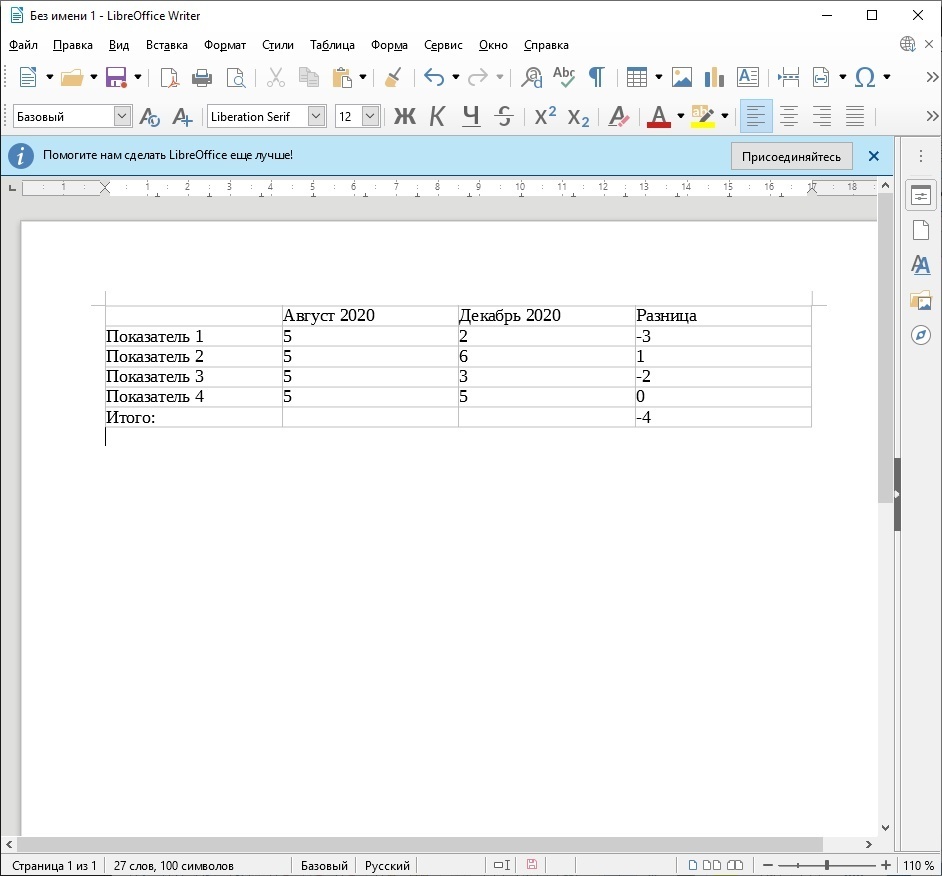Click the Insert Image icon
The image size is (942, 876).
[682, 77]
